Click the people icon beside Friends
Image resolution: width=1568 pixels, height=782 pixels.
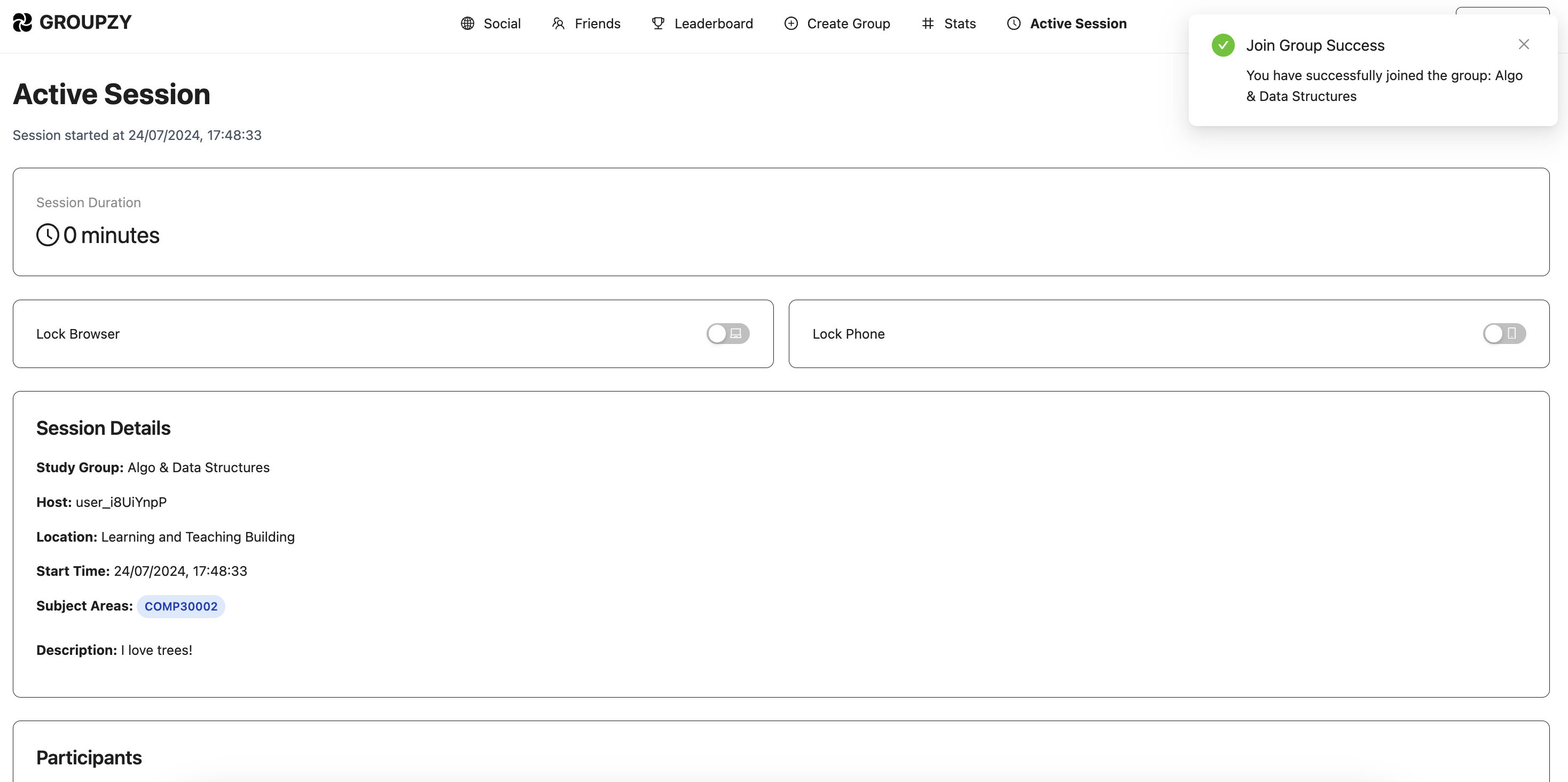point(558,24)
